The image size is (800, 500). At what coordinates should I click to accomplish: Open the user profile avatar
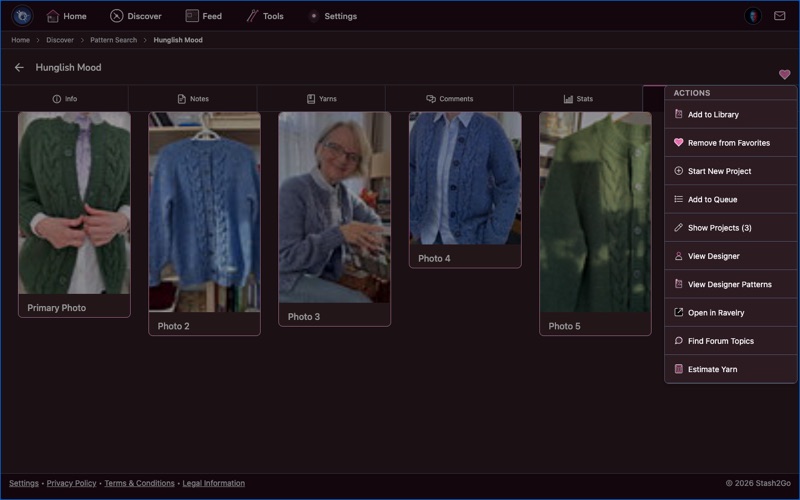pyautogui.click(x=753, y=16)
